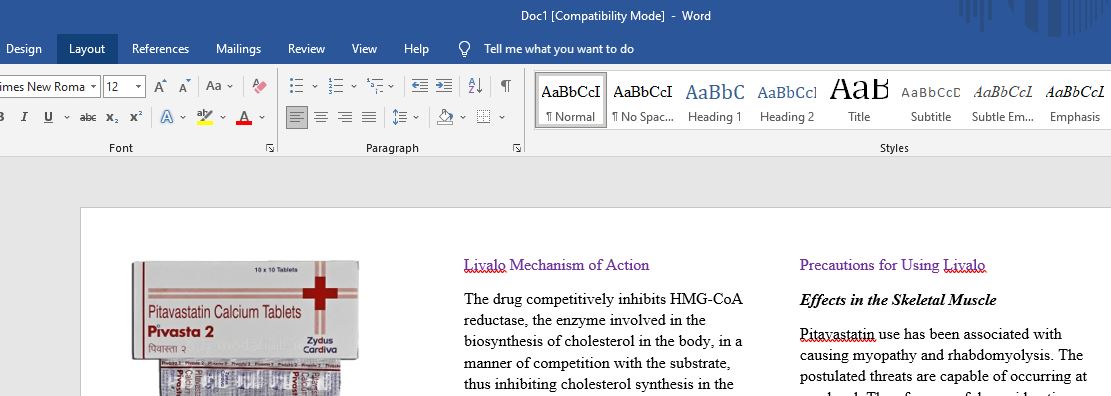The image size is (1111, 396).
Task: Click the Multilevel List icon
Action: click(x=375, y=86)
